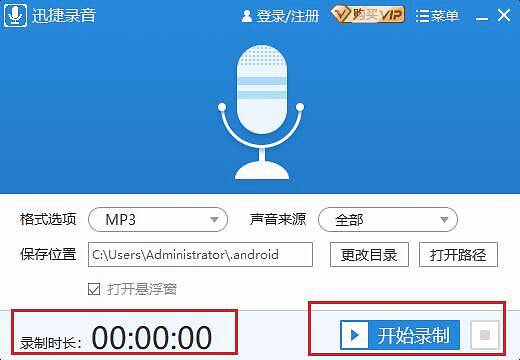Click the 声音来源 label
Image resolution: width=520 pixels, height=360 pixels.
tap(278, 219)
